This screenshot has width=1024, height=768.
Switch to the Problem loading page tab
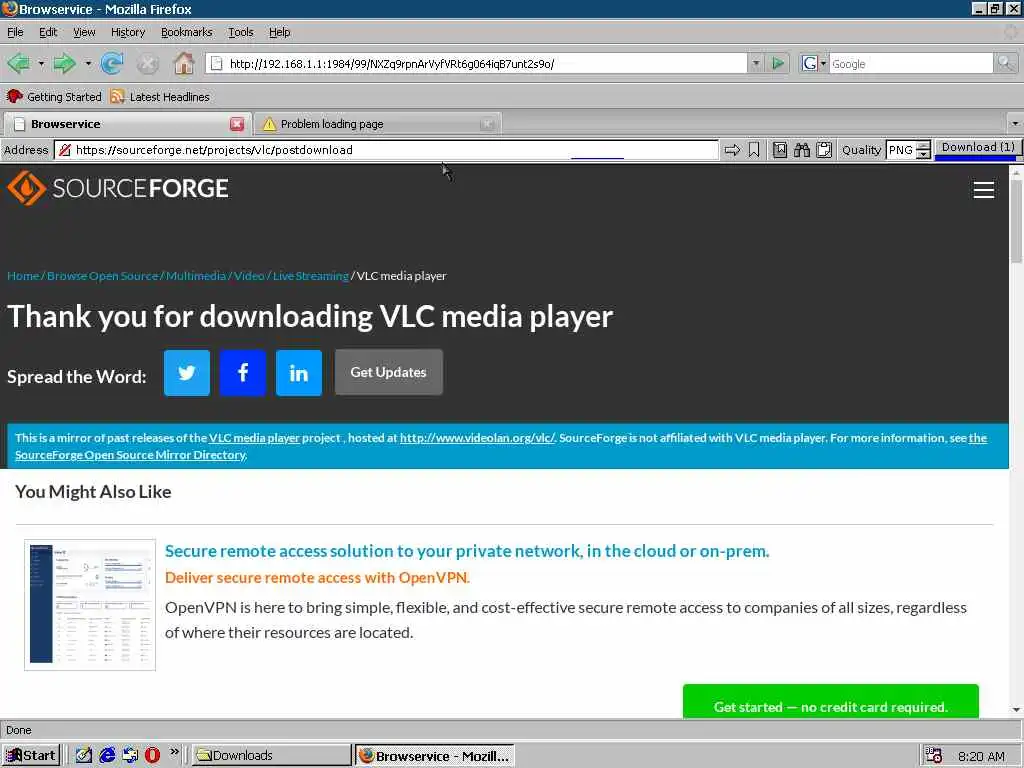click(x=377, y=123)
